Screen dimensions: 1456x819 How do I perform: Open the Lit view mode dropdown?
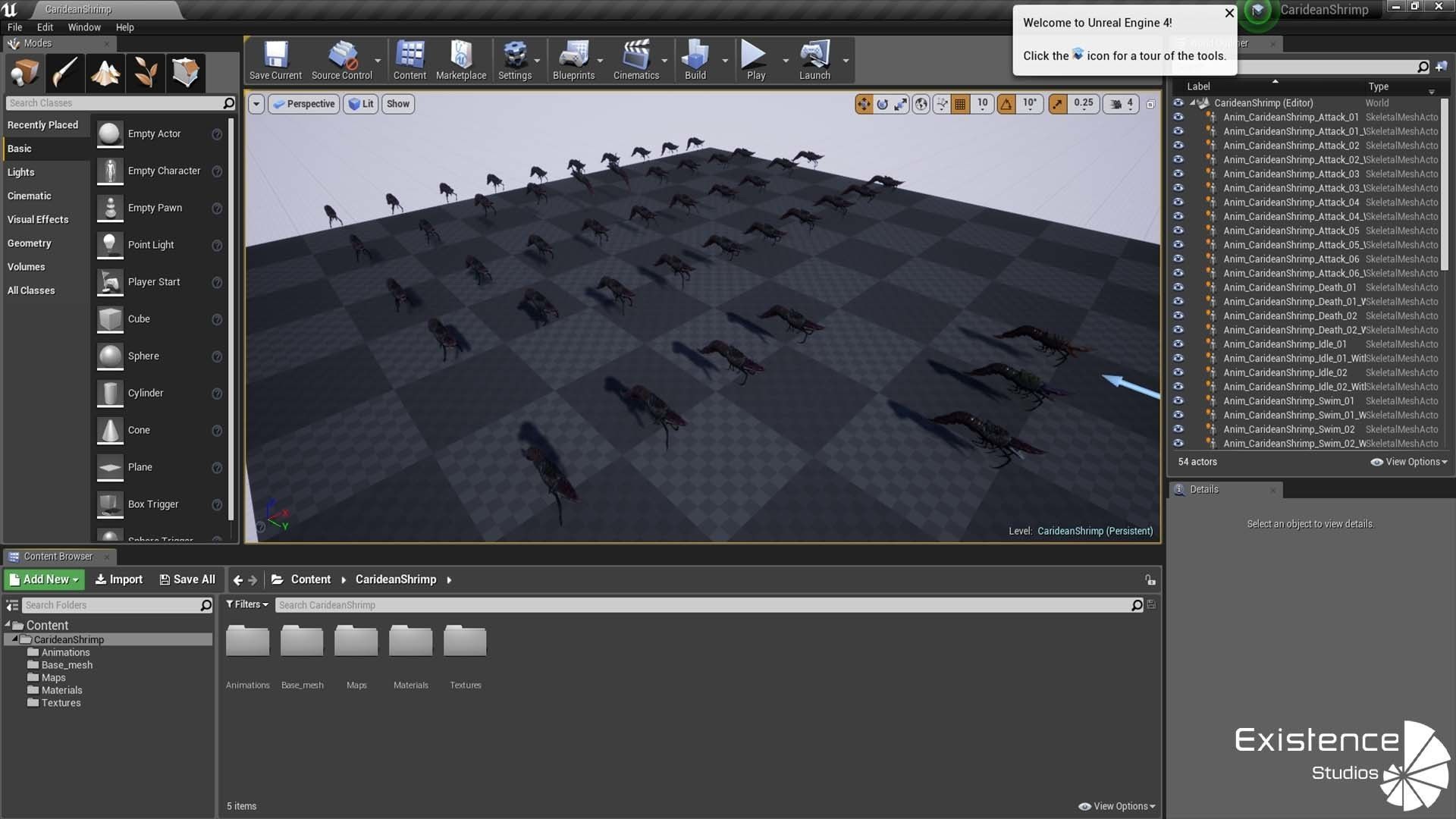pos(361,104)
